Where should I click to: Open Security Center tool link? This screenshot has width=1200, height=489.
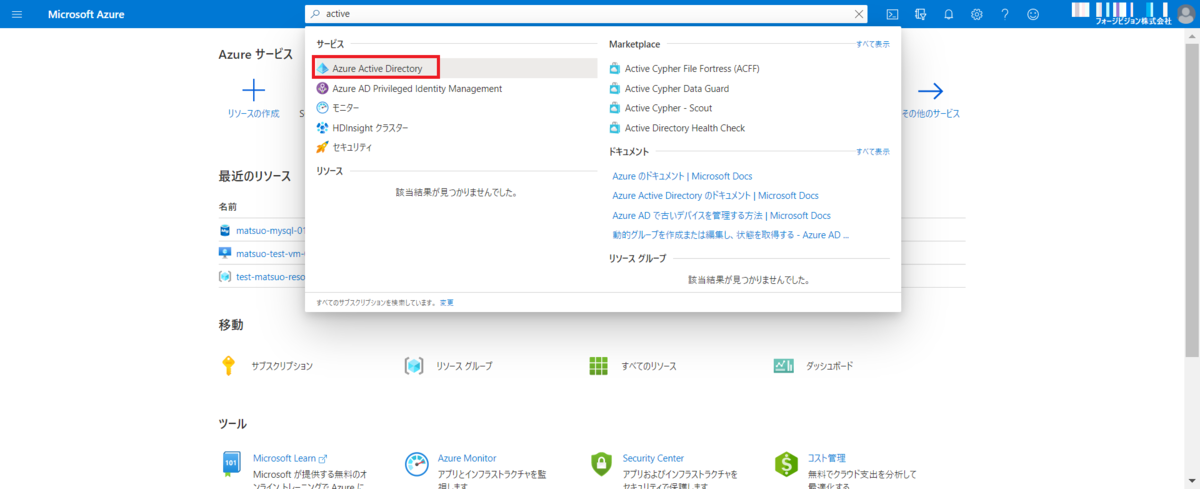pyautogui.click(x=653, y=458)
